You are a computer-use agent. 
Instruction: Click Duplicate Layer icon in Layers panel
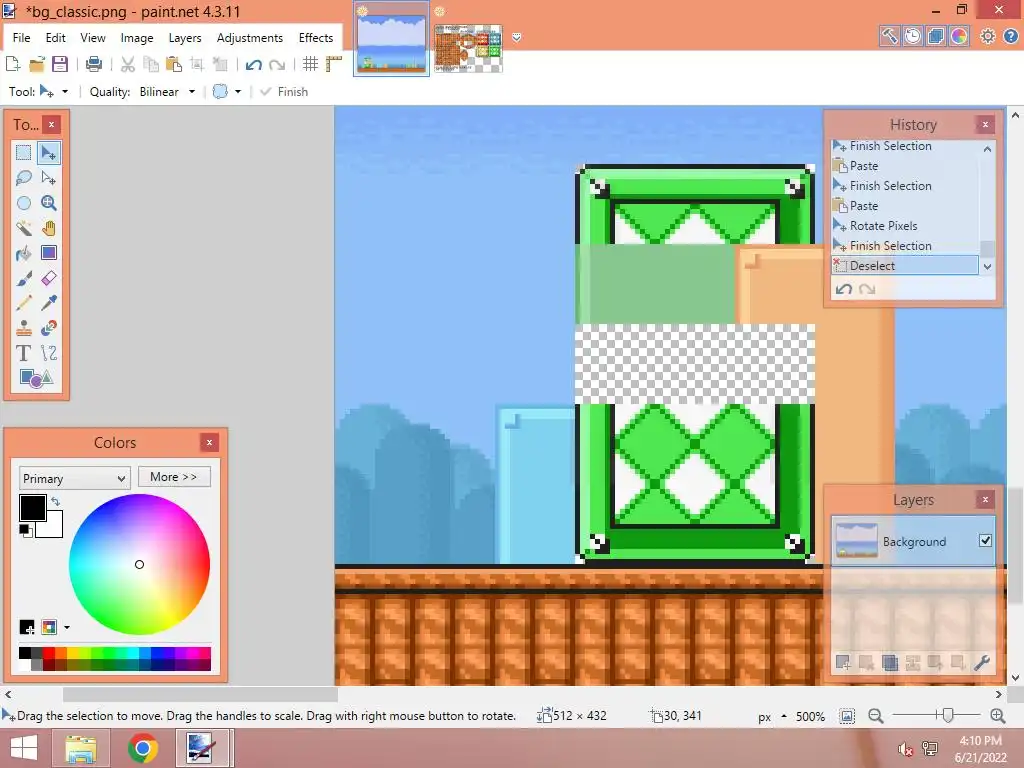pos(889,663)
